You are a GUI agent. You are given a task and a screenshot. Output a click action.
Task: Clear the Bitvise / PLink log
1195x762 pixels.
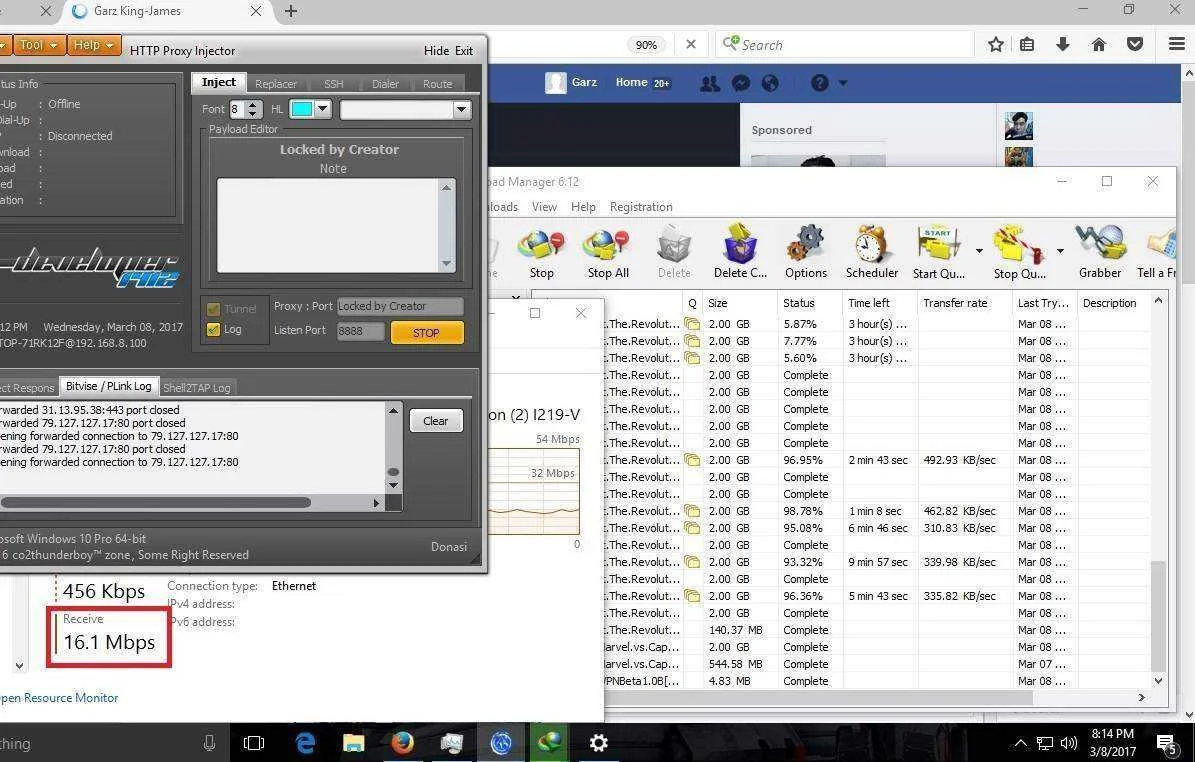(436, 421)
